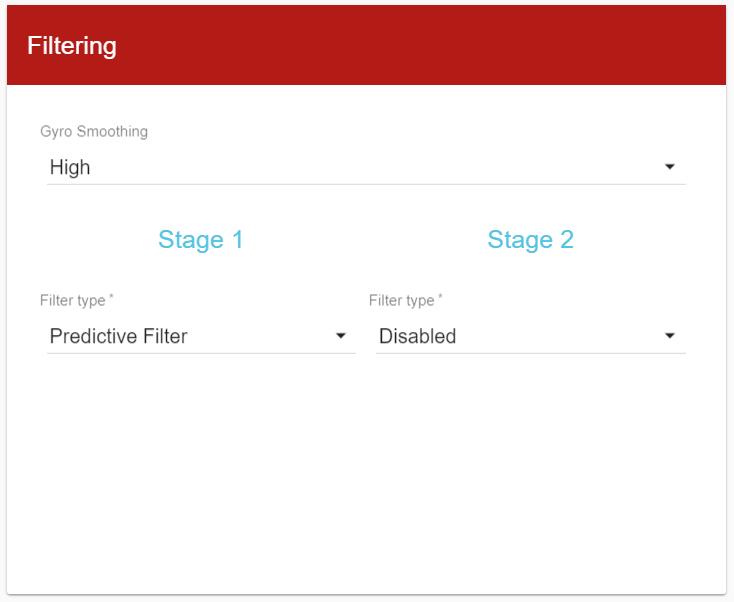734x602 pixels.
Task: Click the Stage 2 heading
Action: 530,240
